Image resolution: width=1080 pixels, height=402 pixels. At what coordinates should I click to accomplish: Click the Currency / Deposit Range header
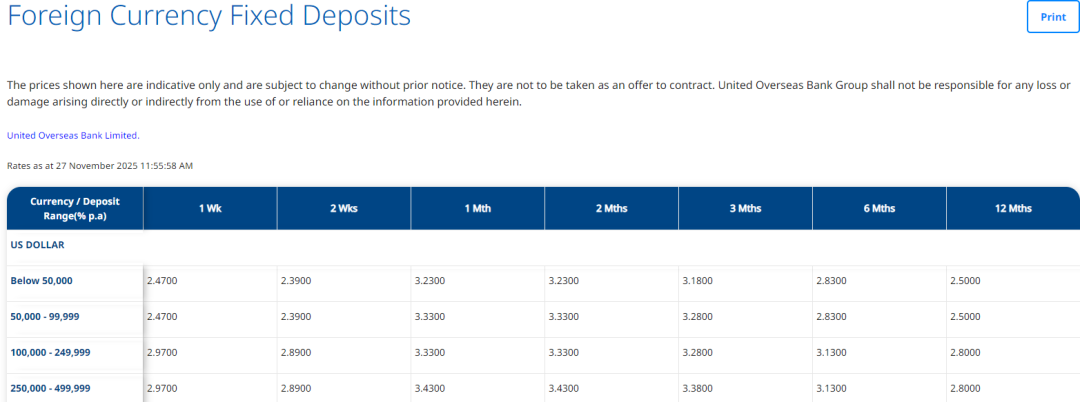tap(75, 208)
